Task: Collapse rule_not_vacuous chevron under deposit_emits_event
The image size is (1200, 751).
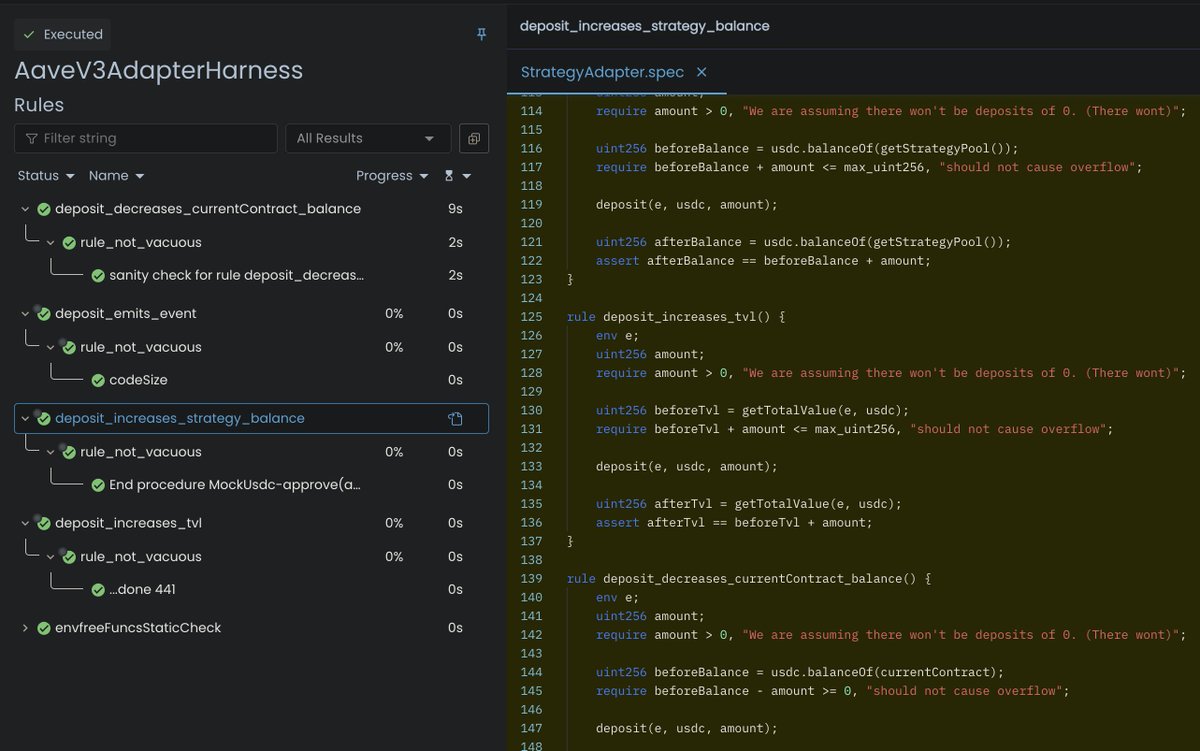Action: [50, 347]
